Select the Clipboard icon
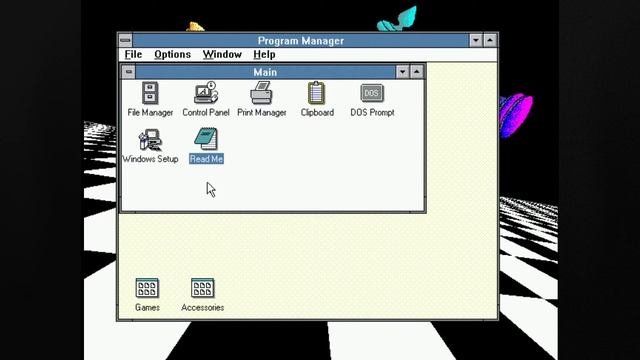This screenshot has width=640, height=360. click(x=316, y=93)
